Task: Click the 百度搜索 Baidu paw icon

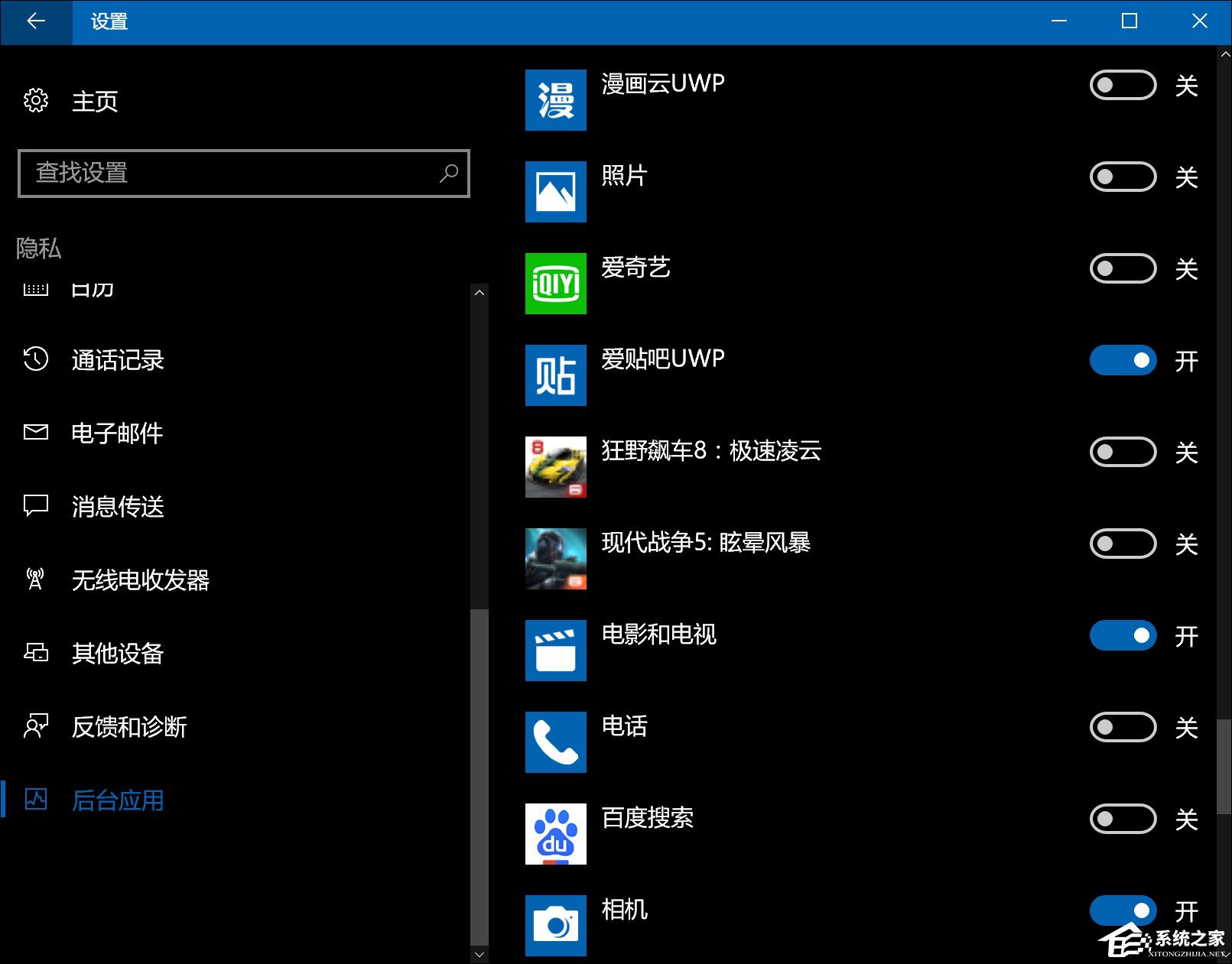Action: [x=555, y=834]
